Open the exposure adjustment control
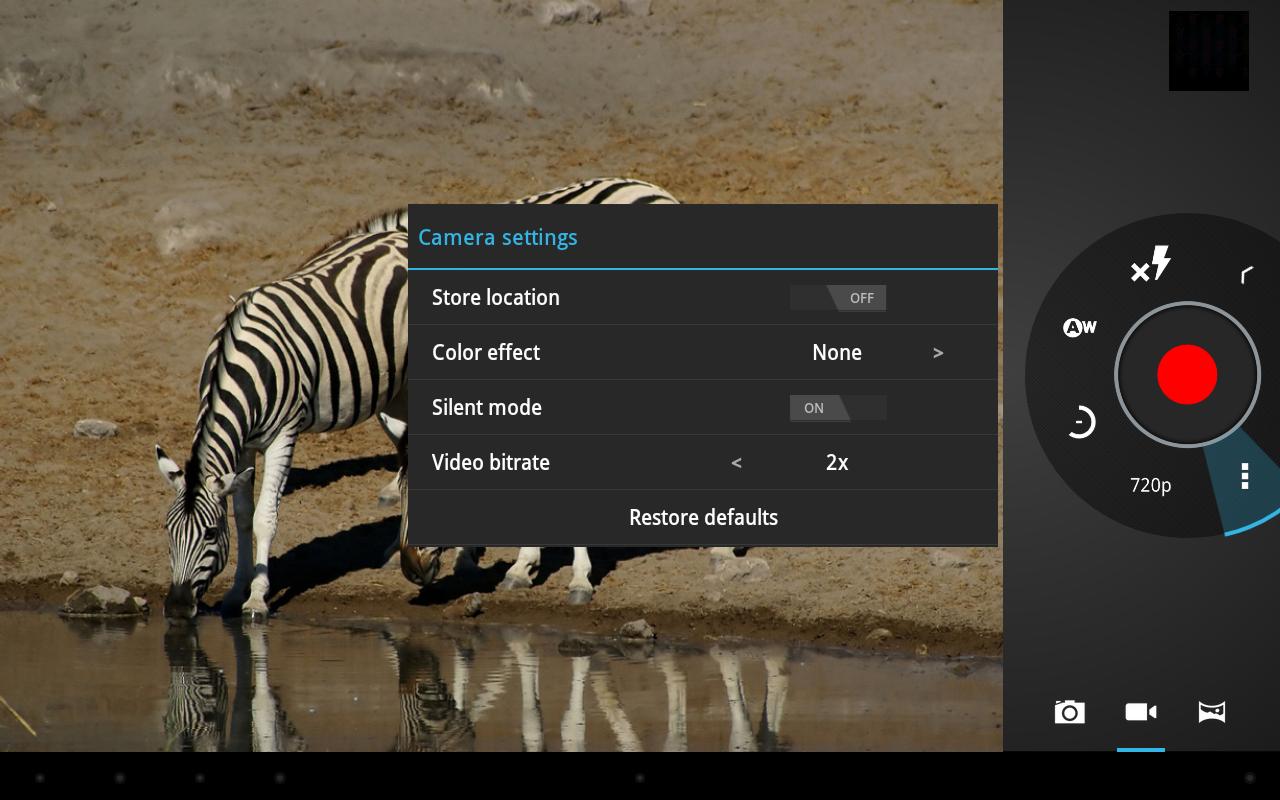The image size is (1280, 800). click(1083, 421)
